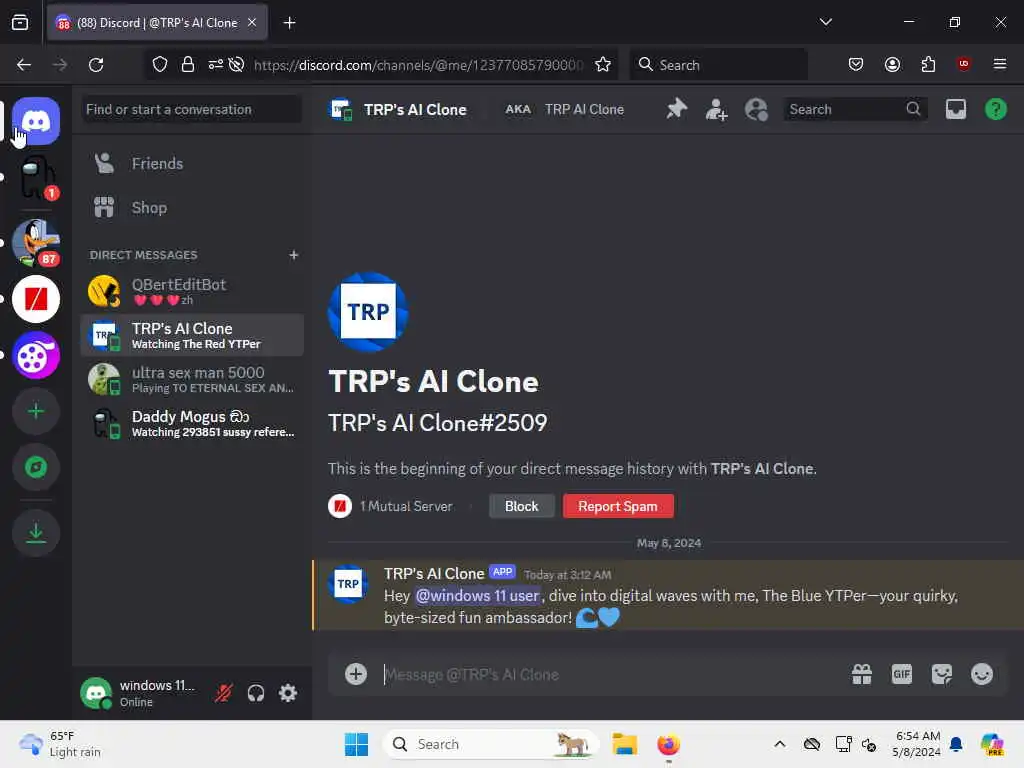Screen dimensions: 1024x768
Task: Toggle microphone mute in user panel
Action: click(x=224, y=693)
